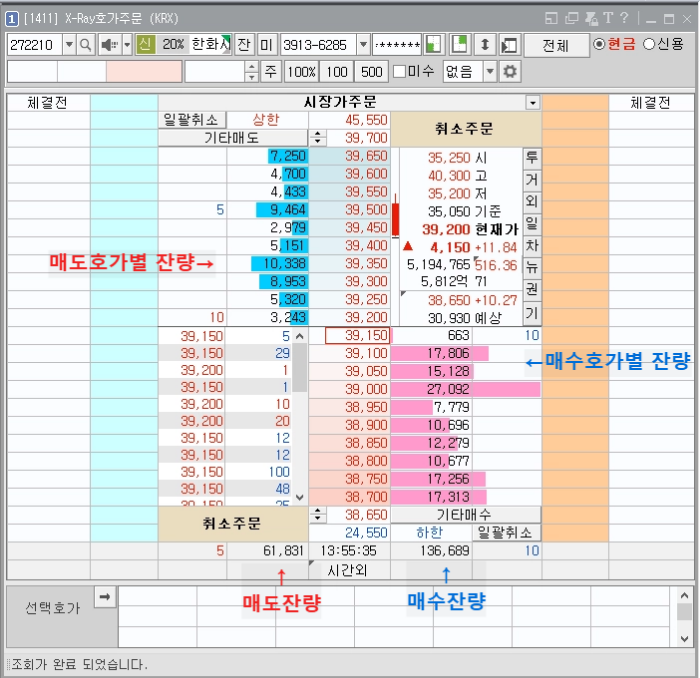
Task: Select the 현금 cash radio button
Action: pos(599,44)
